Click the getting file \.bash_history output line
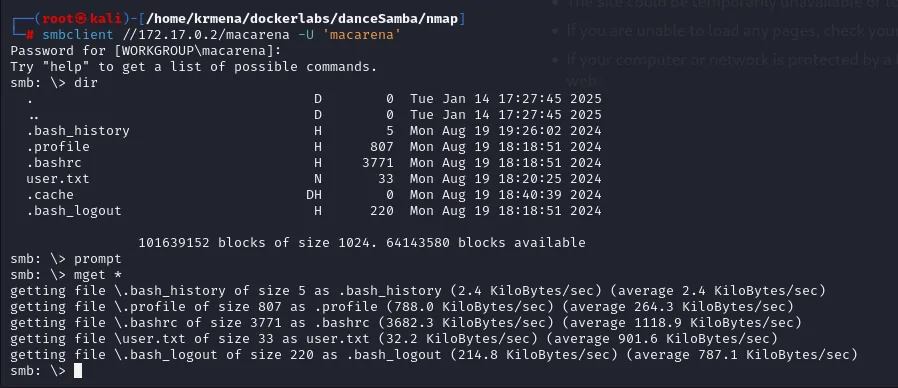Viewport: 898px width, 388px height. point(418,291)
